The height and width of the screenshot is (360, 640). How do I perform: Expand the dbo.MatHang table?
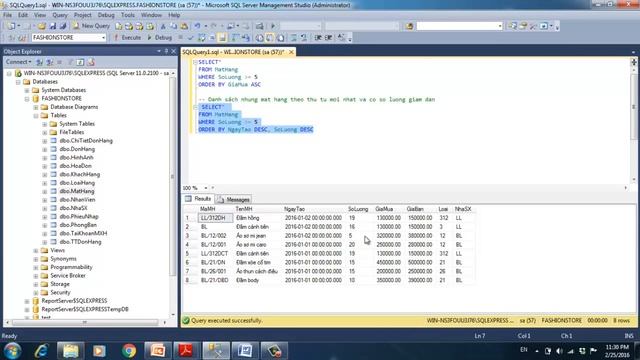pos(45,191)
